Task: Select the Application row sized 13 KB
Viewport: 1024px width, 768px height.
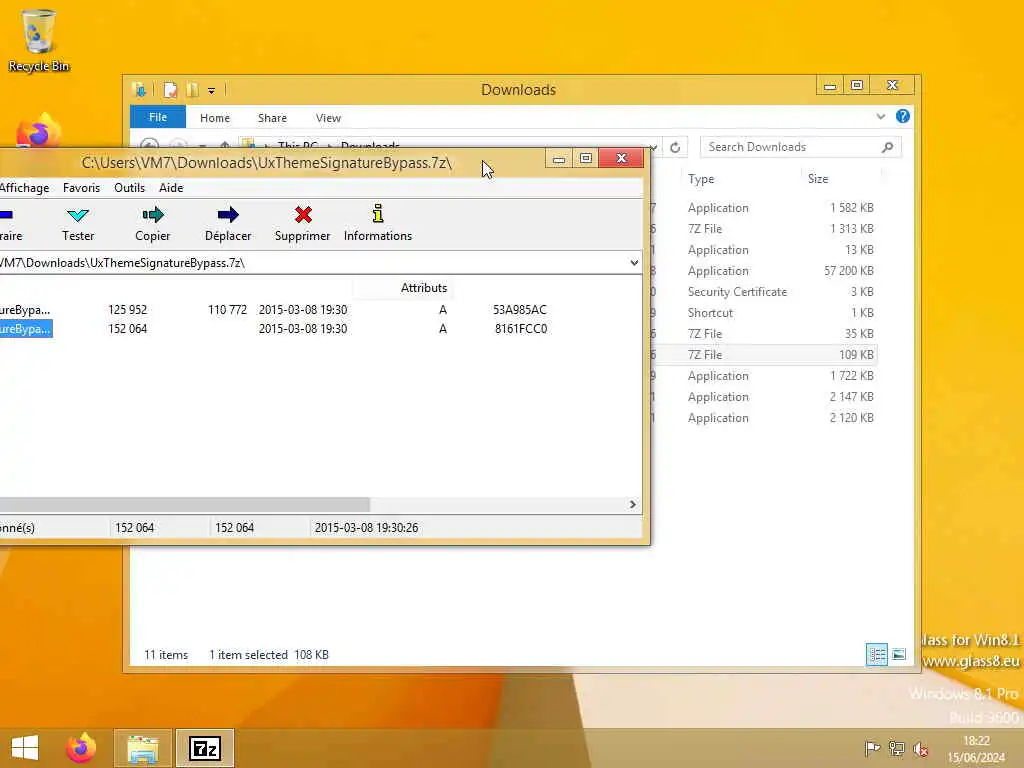Action: pyautogui.click(x=764, y=249)
